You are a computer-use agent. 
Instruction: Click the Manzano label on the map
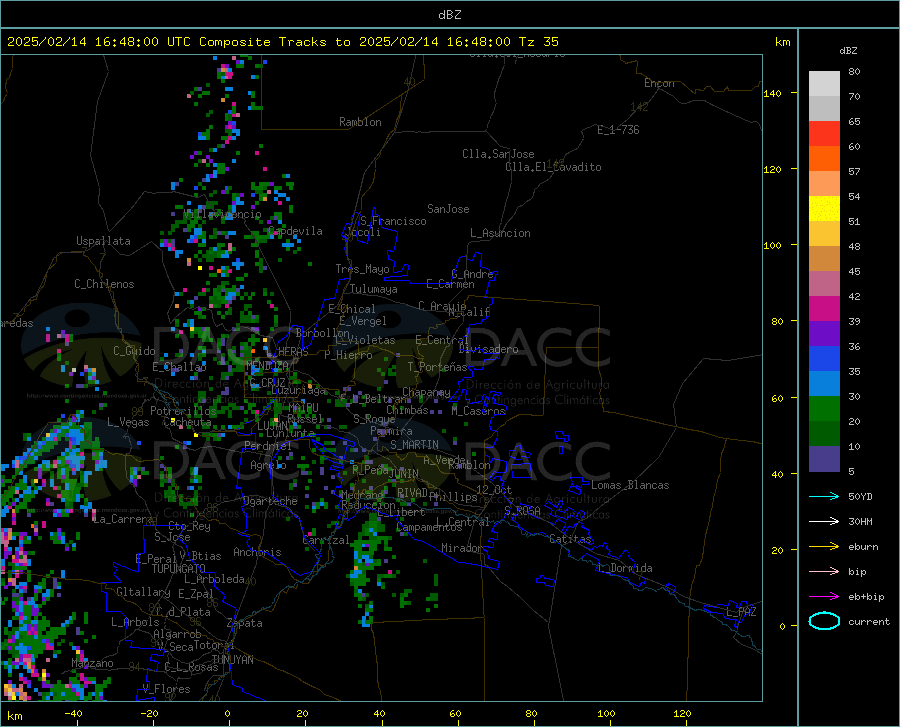click(x=92, y=663)
